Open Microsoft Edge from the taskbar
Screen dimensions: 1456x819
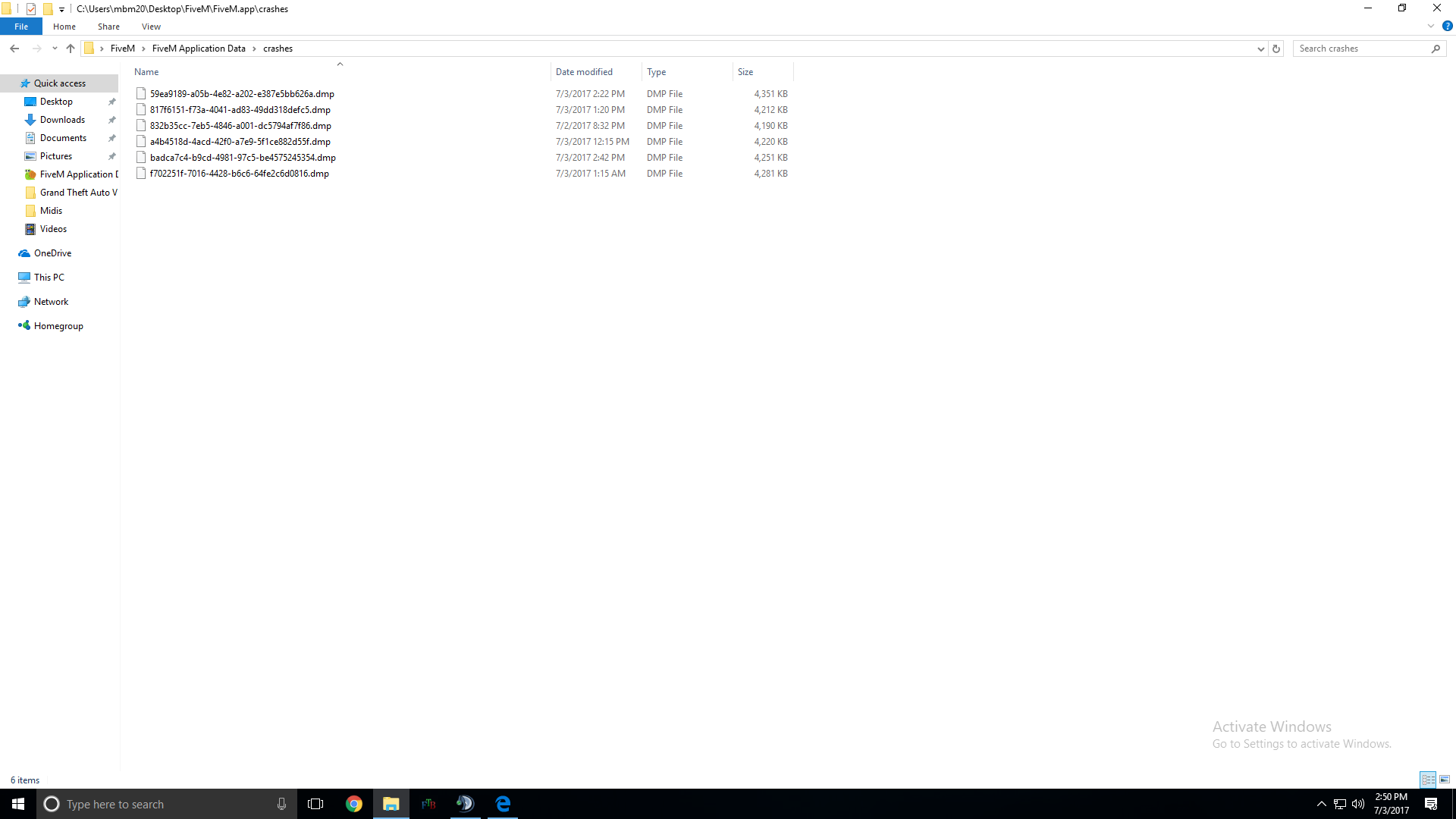503,804
